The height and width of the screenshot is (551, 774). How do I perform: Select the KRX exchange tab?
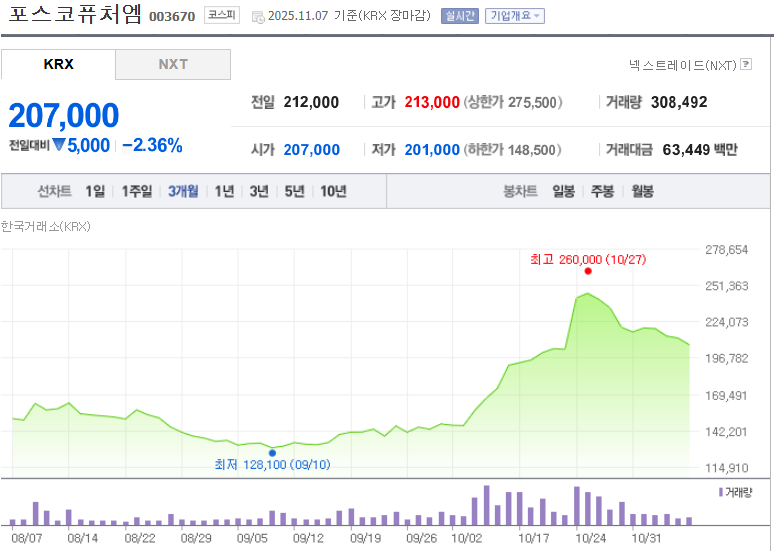tap(58, 64)
